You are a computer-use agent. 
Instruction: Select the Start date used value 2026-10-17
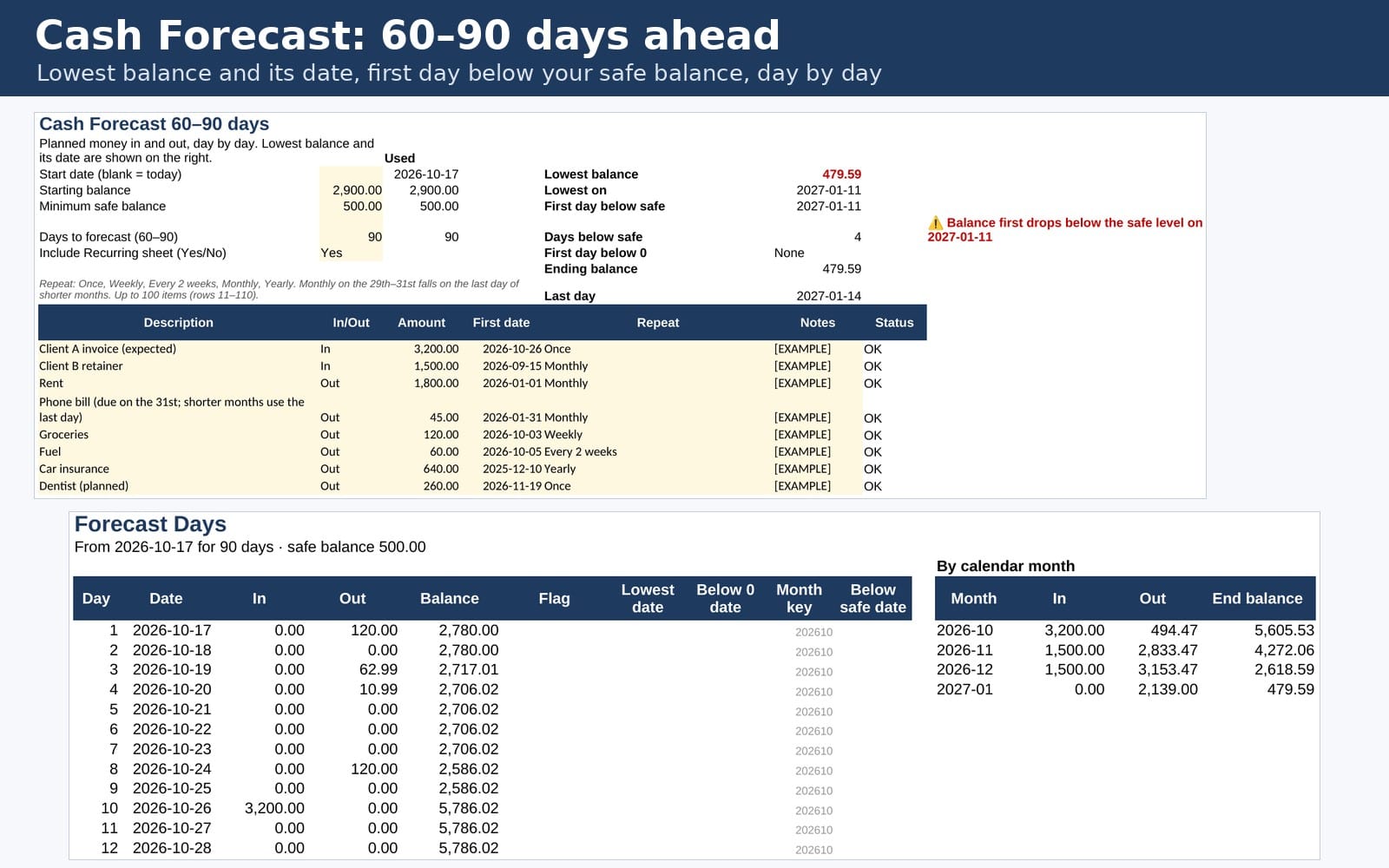pyautogui.click(x=425, y=174)
